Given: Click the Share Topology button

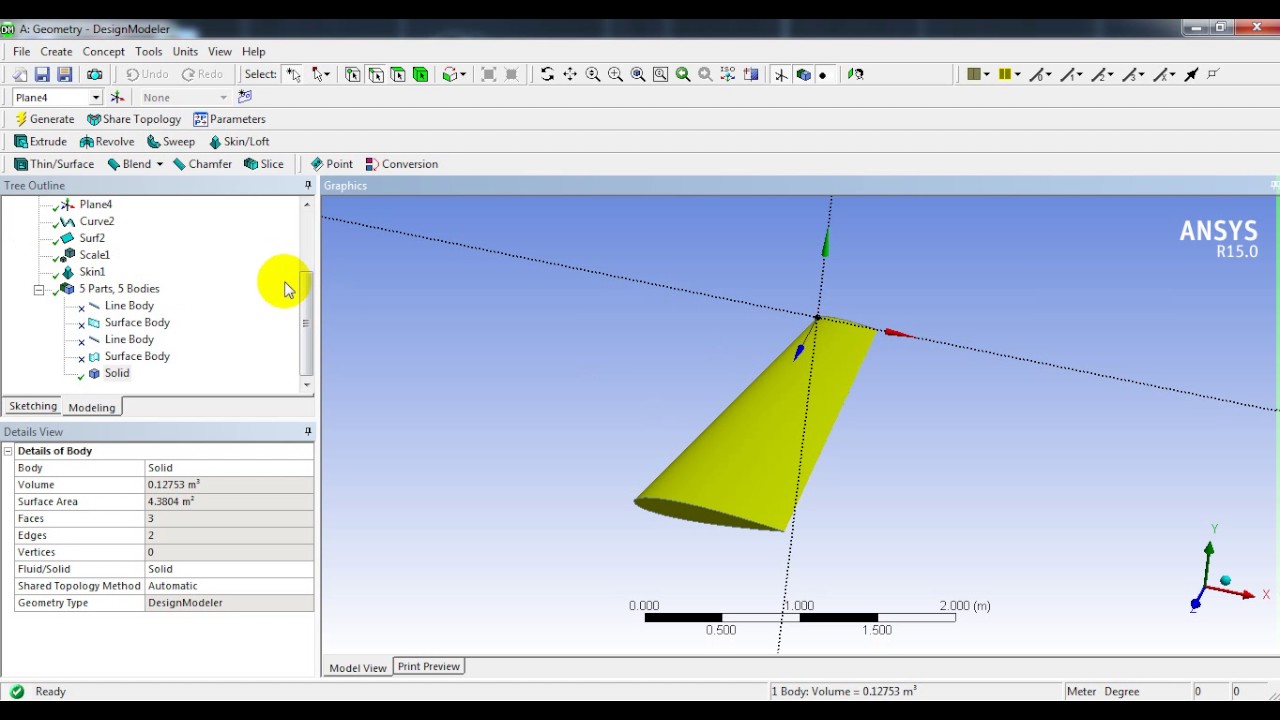Looking at the screenshot, I should point(134,119).
